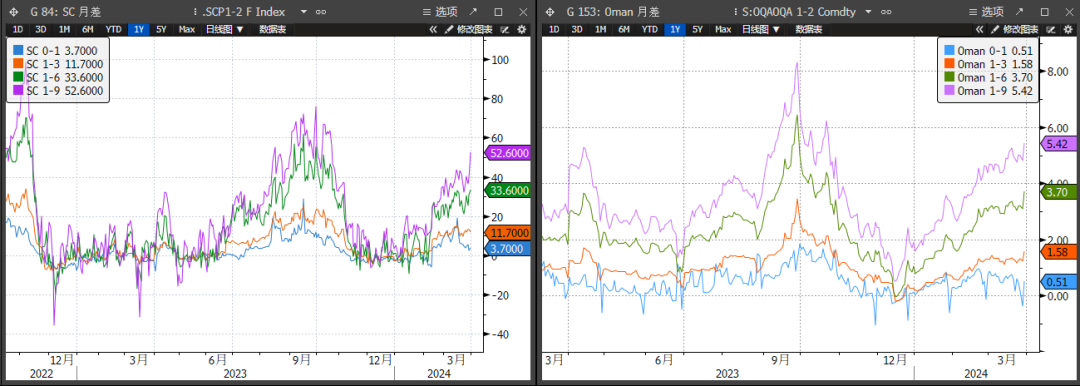
Task: Click the link chain icon beside S:OQAOQA 1-2 Comdty
Action: pyautogui.click(x=886, y=12)
